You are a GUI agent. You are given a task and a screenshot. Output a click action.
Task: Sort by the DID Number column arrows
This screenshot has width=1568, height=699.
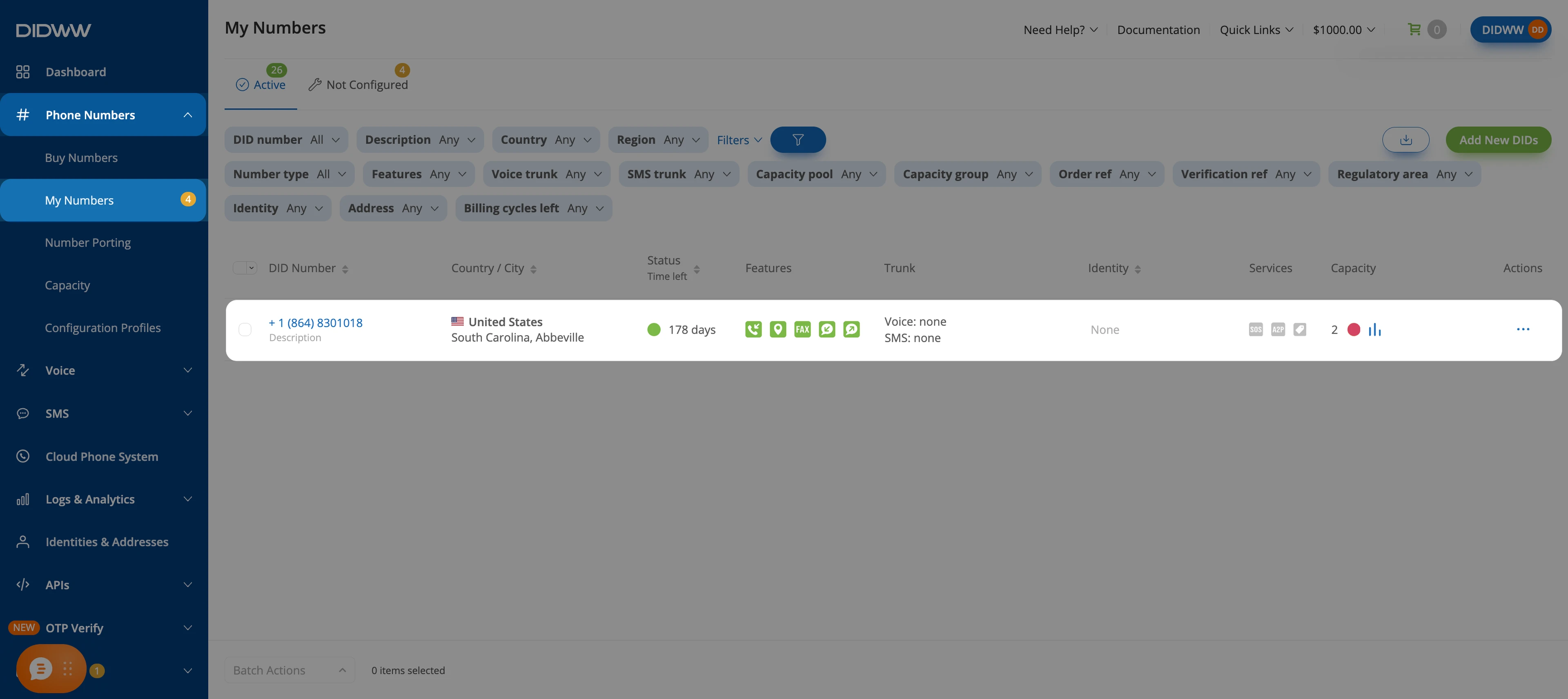[x=345, y=269]
